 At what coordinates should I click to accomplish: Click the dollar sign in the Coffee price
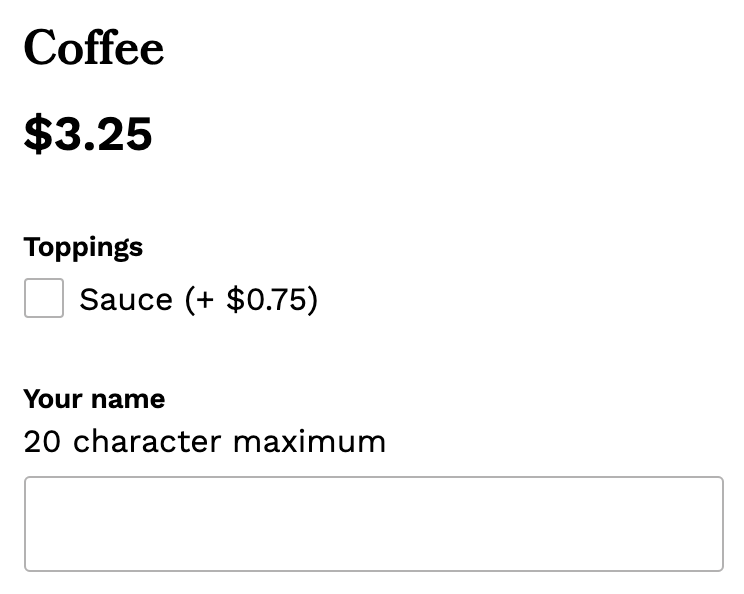tap(37, 134)
